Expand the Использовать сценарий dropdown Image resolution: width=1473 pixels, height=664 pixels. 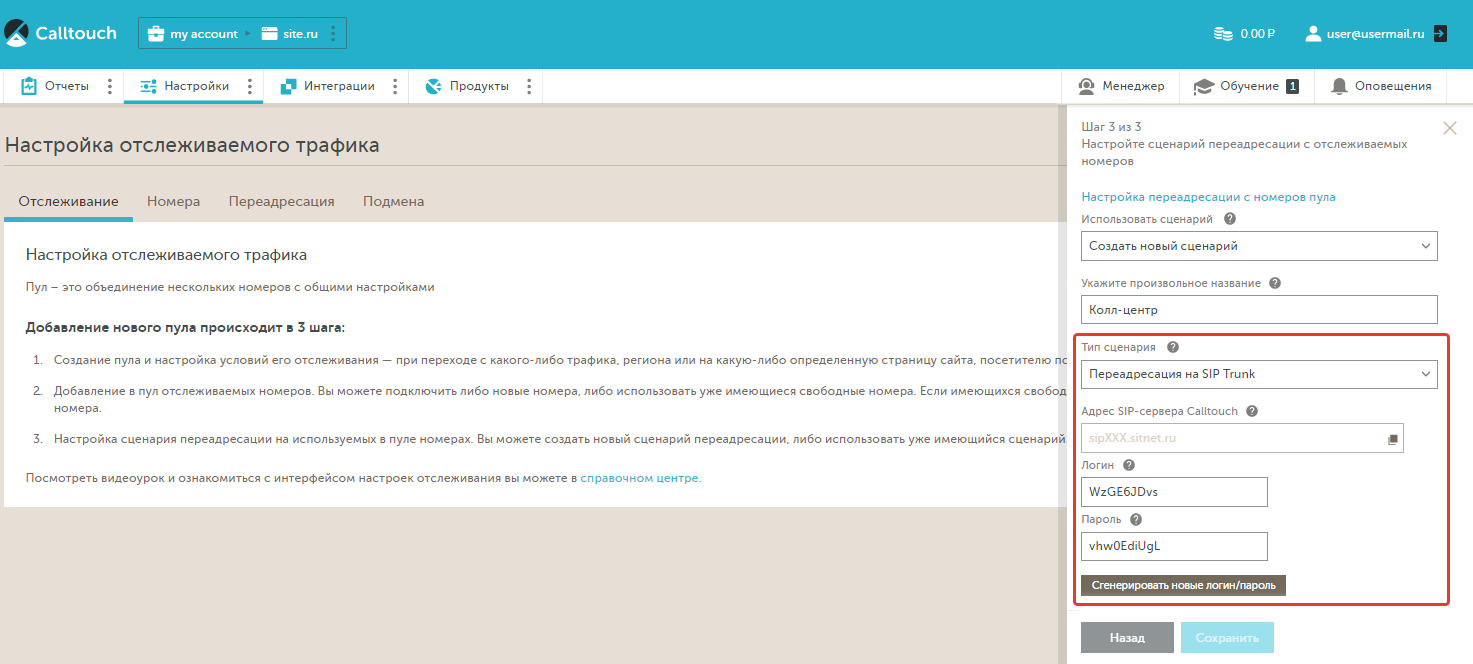pos(1259,246)
